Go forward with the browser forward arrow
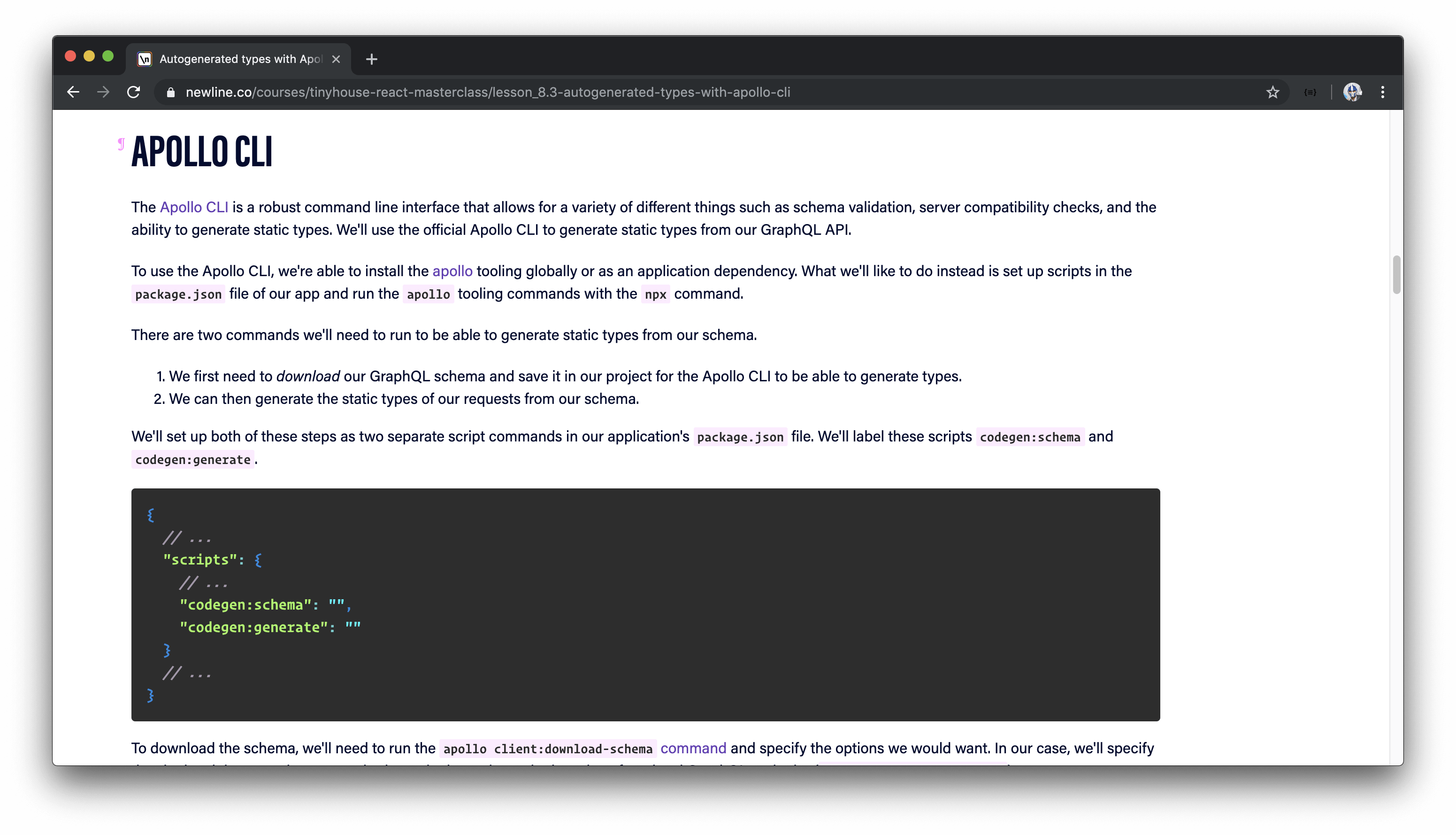 coord(103,93)
